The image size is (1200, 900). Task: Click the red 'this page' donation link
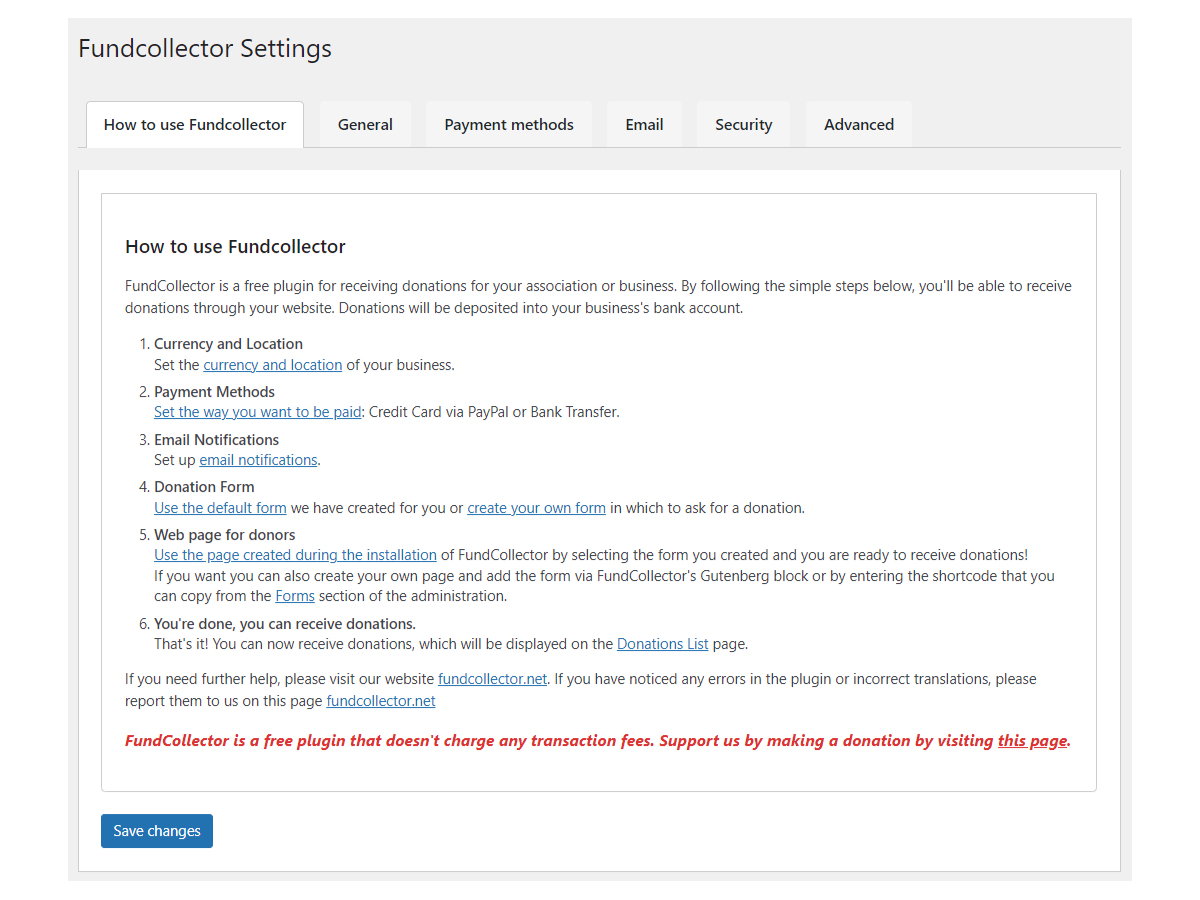[x=1031, y=741]
